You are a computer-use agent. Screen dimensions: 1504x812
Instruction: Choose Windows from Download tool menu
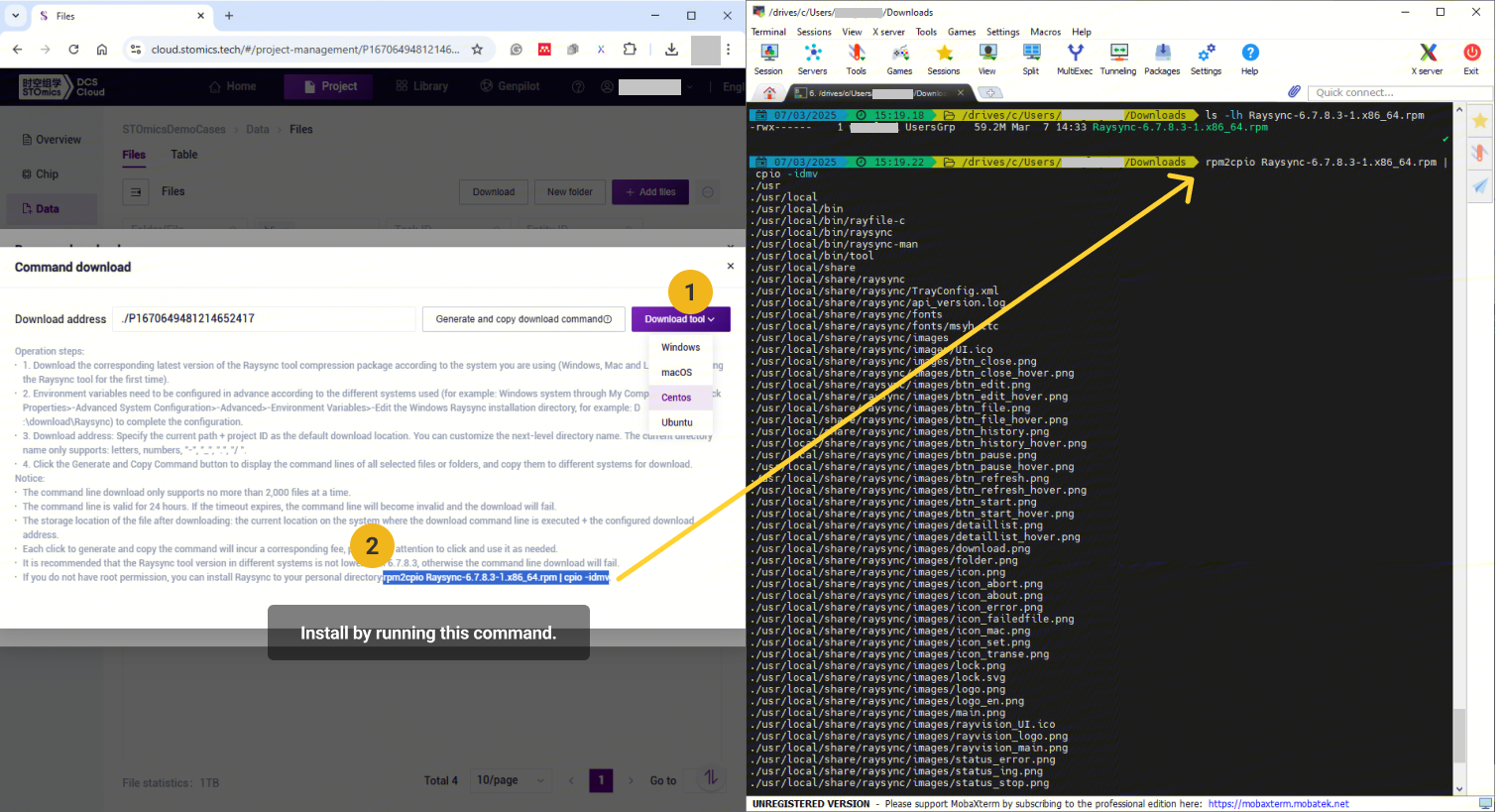pyautogui.click(x=680, y=347)
